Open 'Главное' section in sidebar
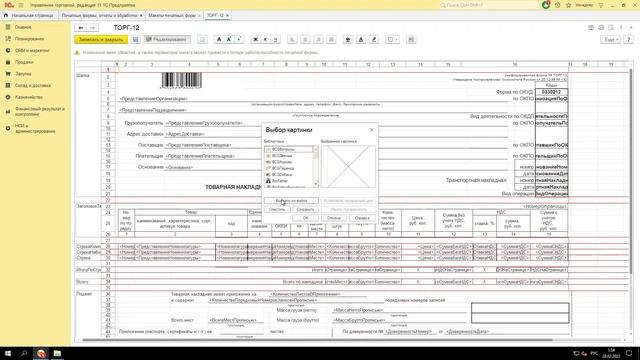 click(23, 27)
